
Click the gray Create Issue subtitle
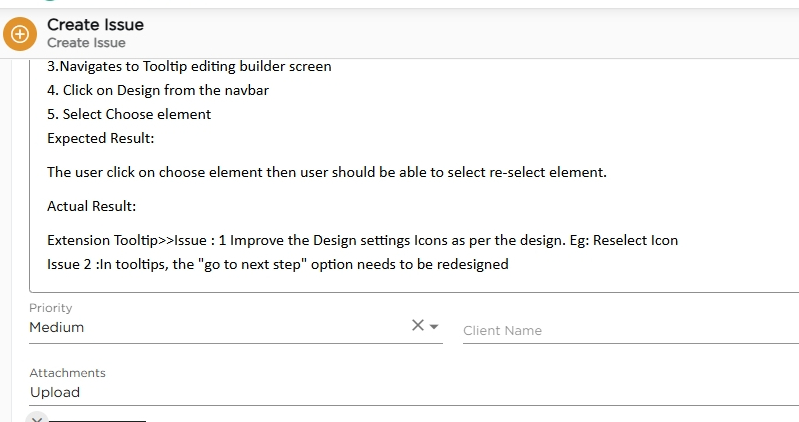pyautogui.click(x=86, y=43)
